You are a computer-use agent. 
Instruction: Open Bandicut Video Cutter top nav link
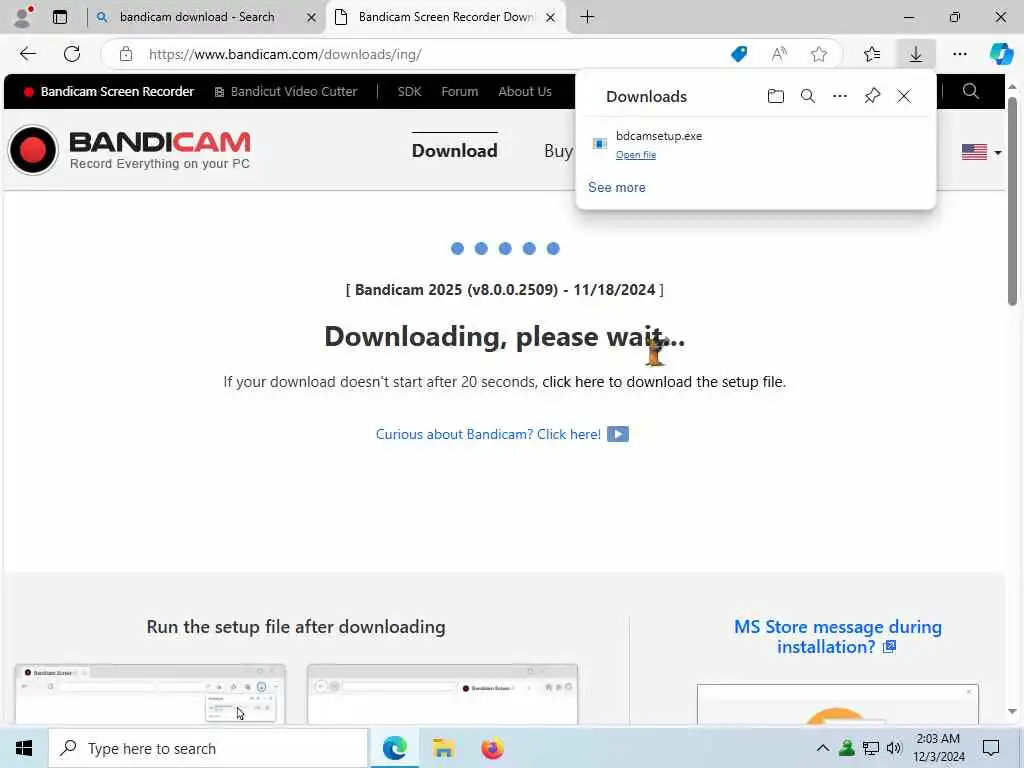pyautogui.click(x=286, y=92)
